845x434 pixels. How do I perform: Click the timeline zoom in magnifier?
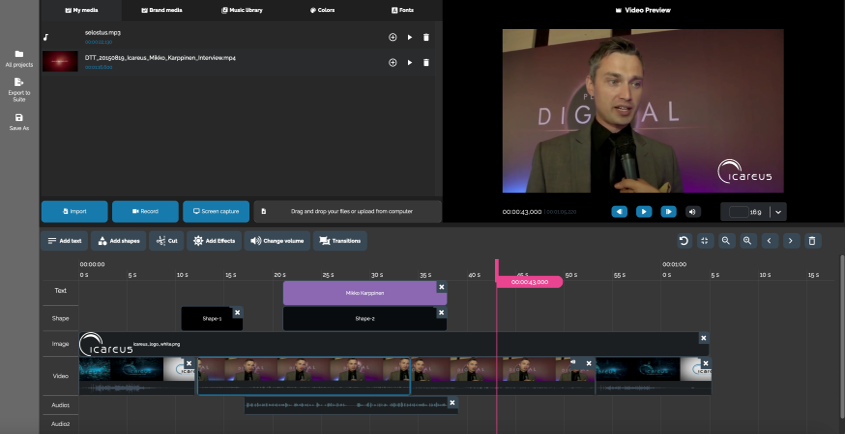pyautogui.click(x=747, y=241)
